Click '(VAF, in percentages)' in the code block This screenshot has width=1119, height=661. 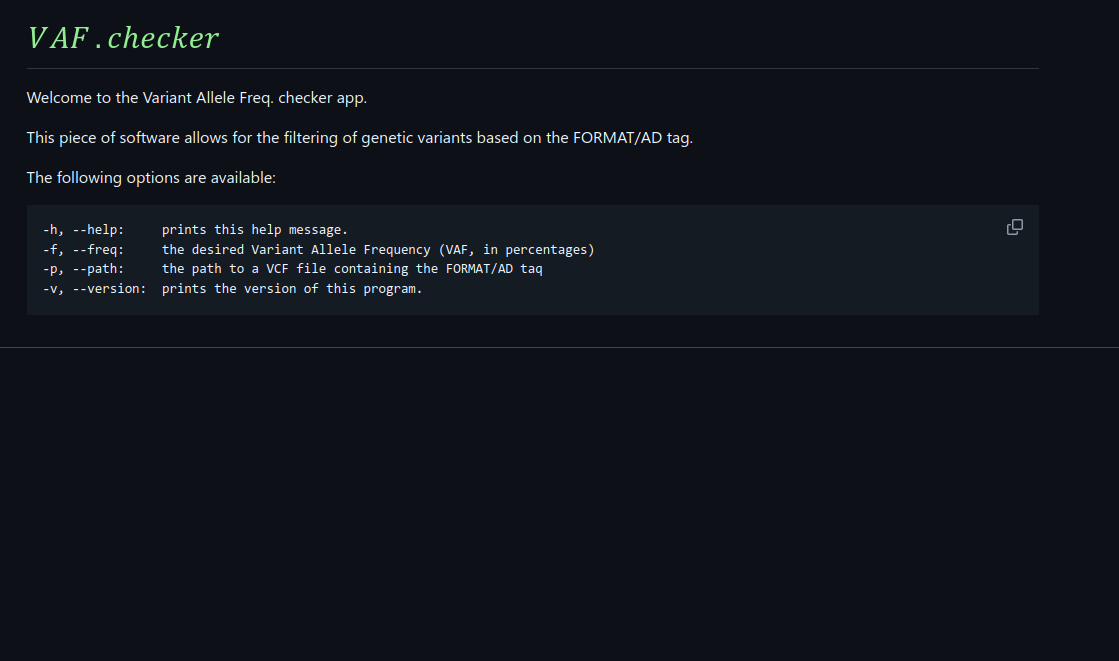click(x=516, y=250)
